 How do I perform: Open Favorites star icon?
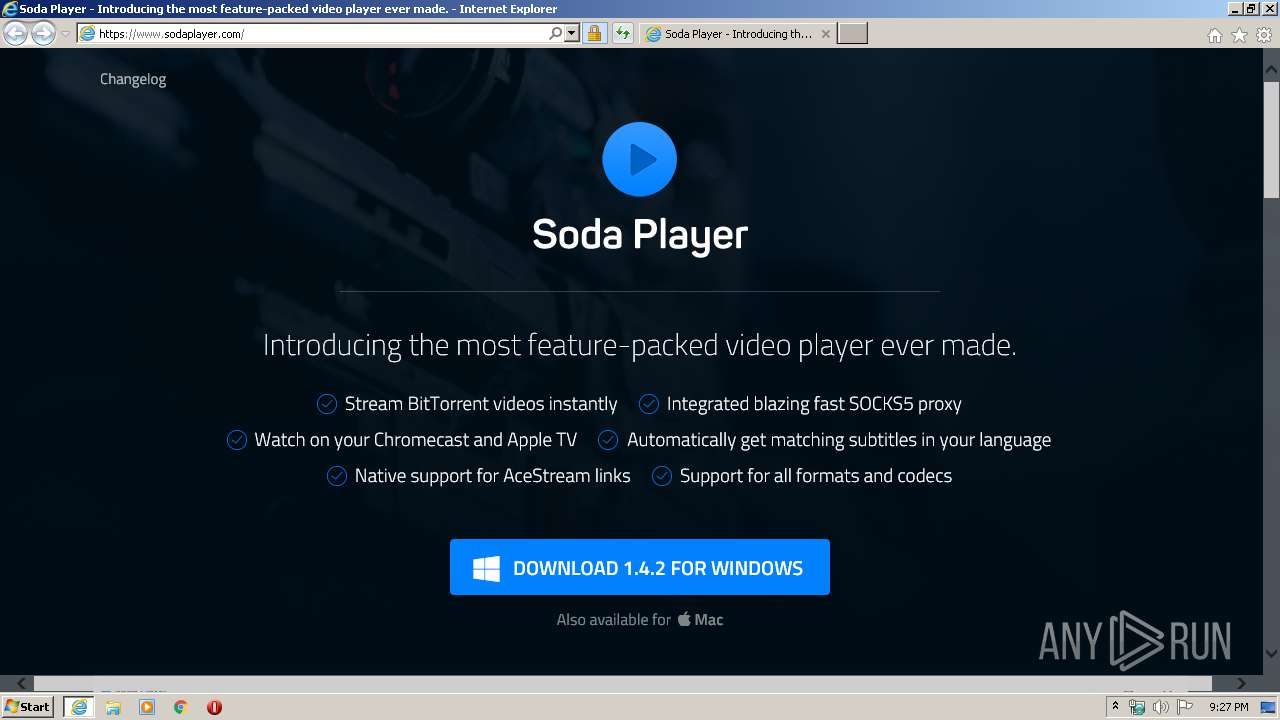(1239, 35)
